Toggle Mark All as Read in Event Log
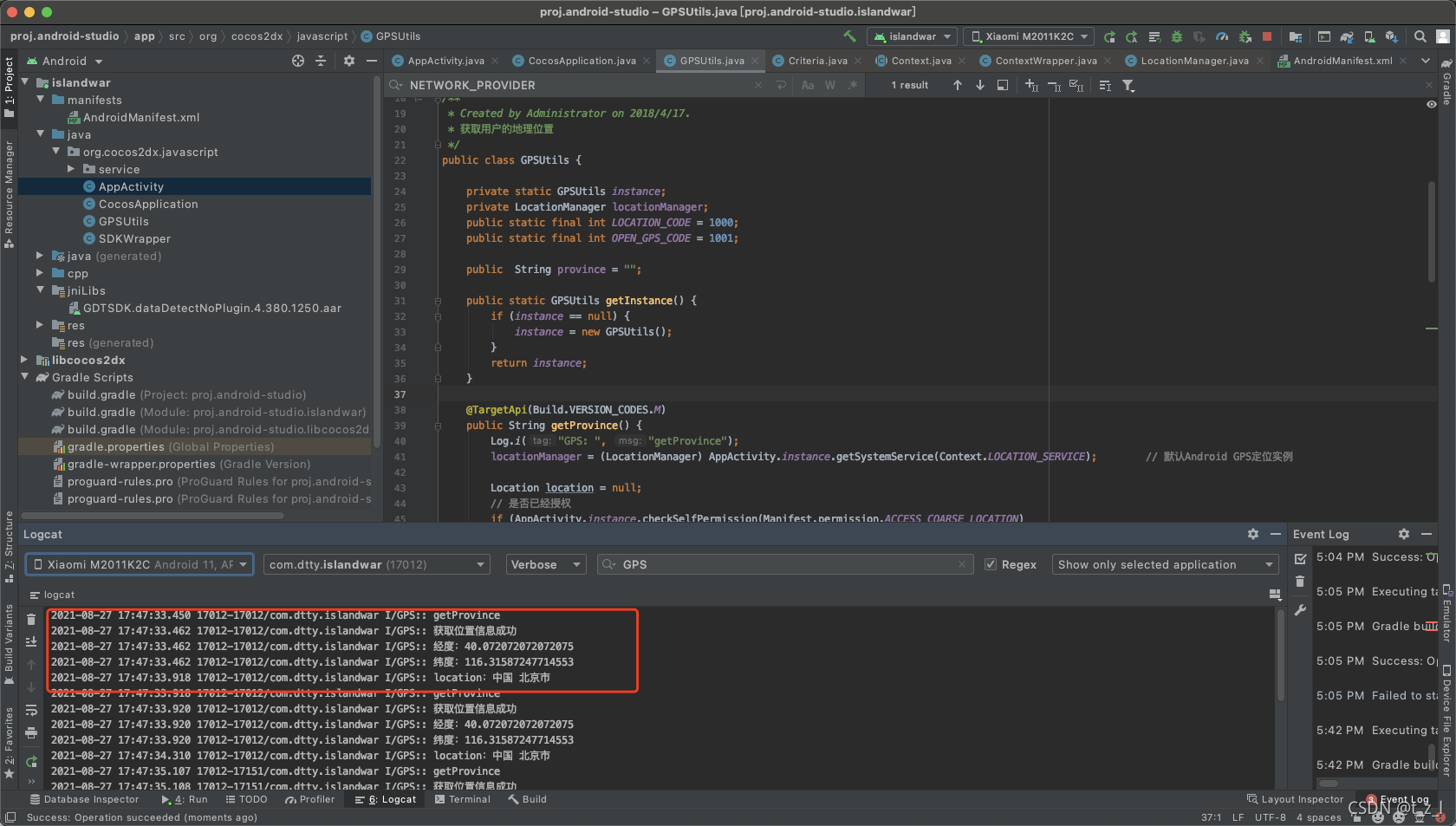The height and width of the screenshot is (826, 1456). (1300, 559)
